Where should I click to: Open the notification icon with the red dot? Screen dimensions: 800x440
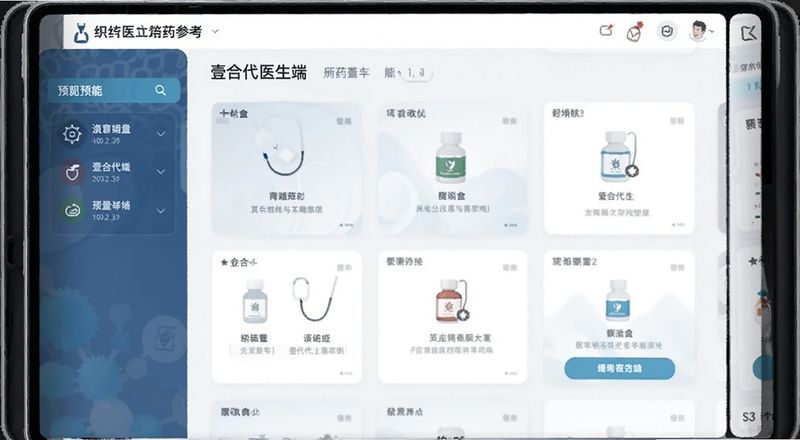tap(634, 32)
